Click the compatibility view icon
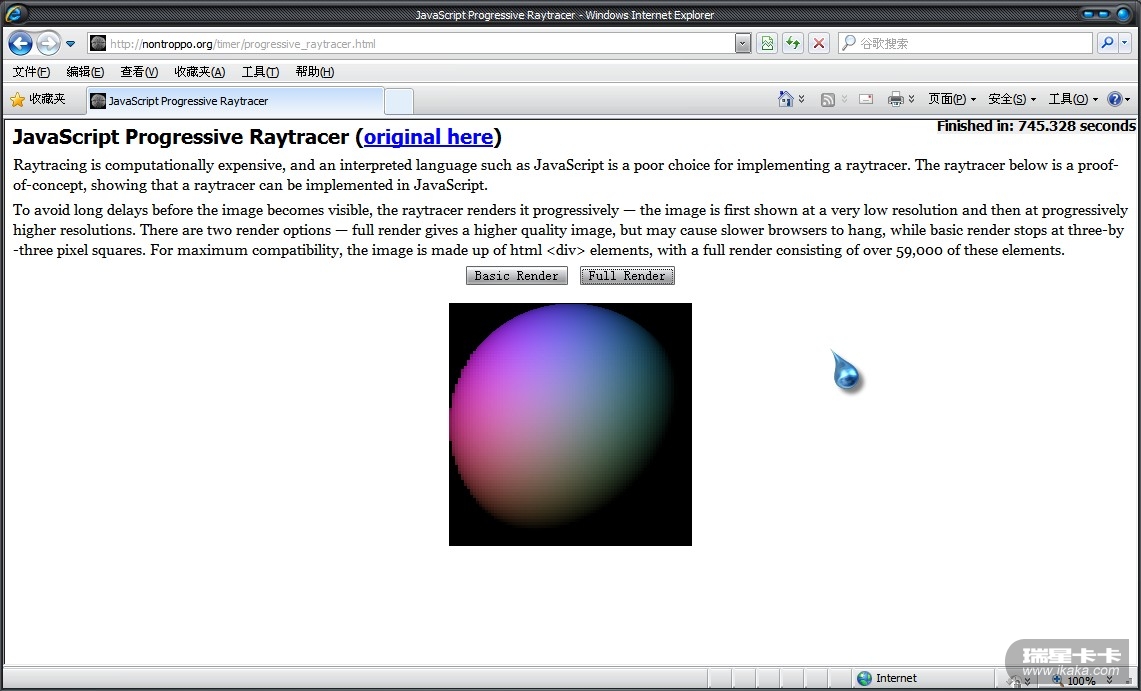 pyautogui.click(x=767, y=43)
